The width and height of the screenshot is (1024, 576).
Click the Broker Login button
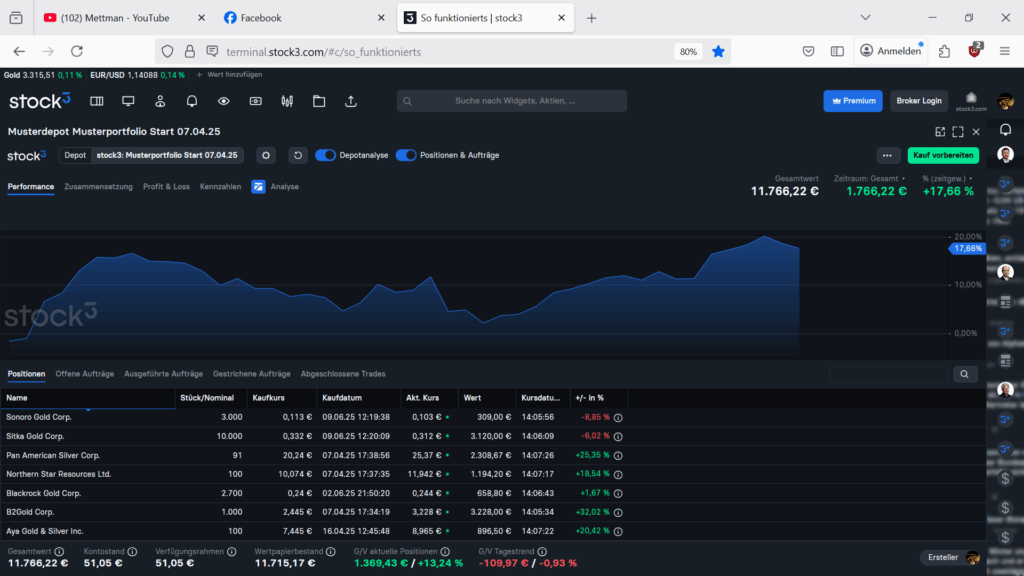(919, 101)
